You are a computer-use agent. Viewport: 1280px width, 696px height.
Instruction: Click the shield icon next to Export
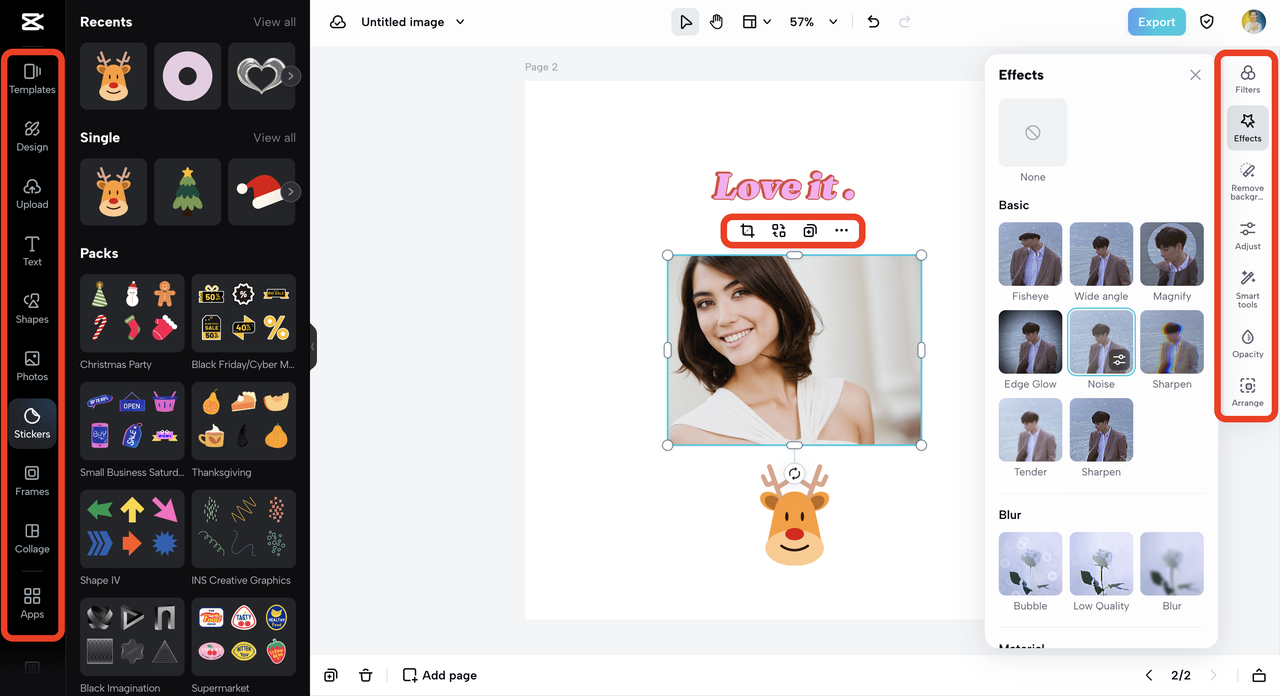1207,22
